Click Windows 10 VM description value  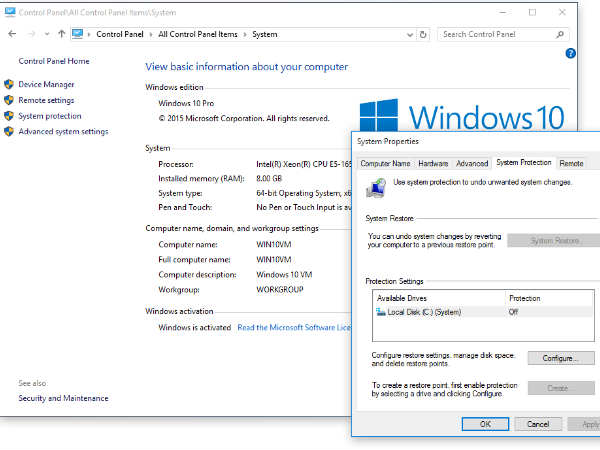(x=284, y=275)
